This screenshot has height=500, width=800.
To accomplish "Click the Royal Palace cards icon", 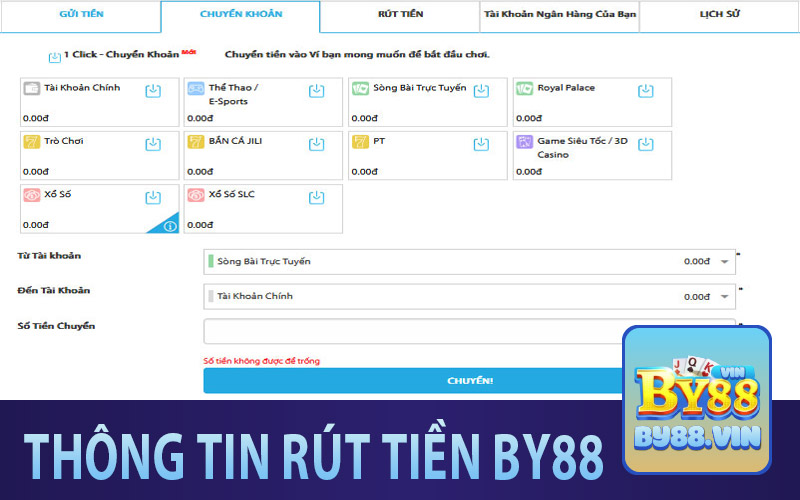I will [524, 88].
